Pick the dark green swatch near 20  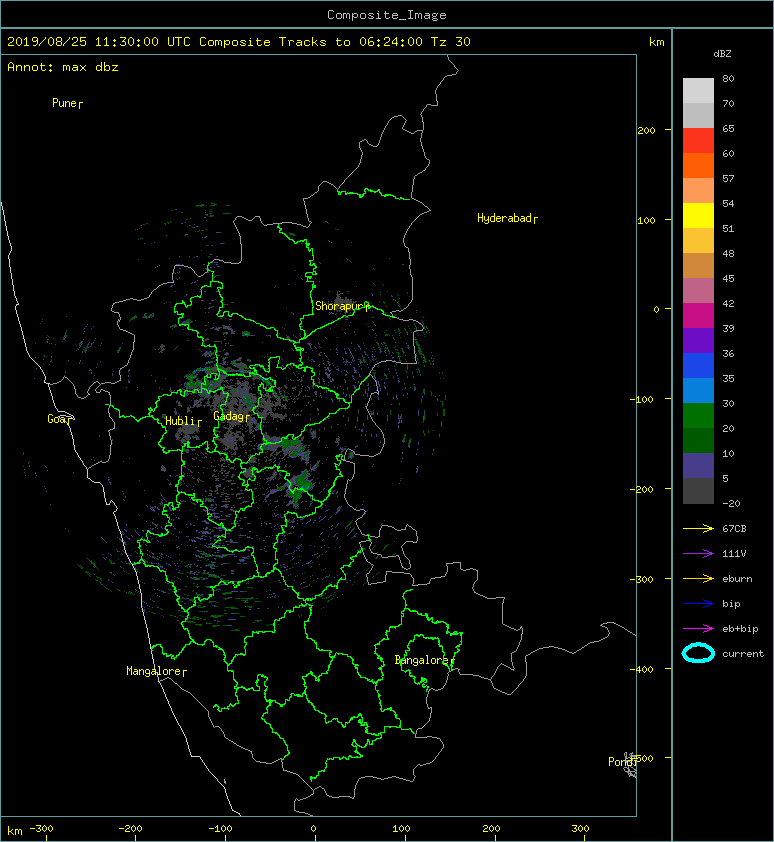tap(698, 441)
